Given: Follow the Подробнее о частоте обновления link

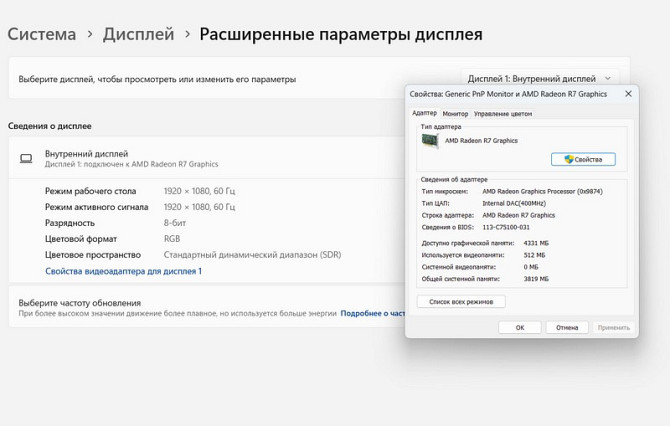Looking at the screenshot, I should click(x=372, y=313).
